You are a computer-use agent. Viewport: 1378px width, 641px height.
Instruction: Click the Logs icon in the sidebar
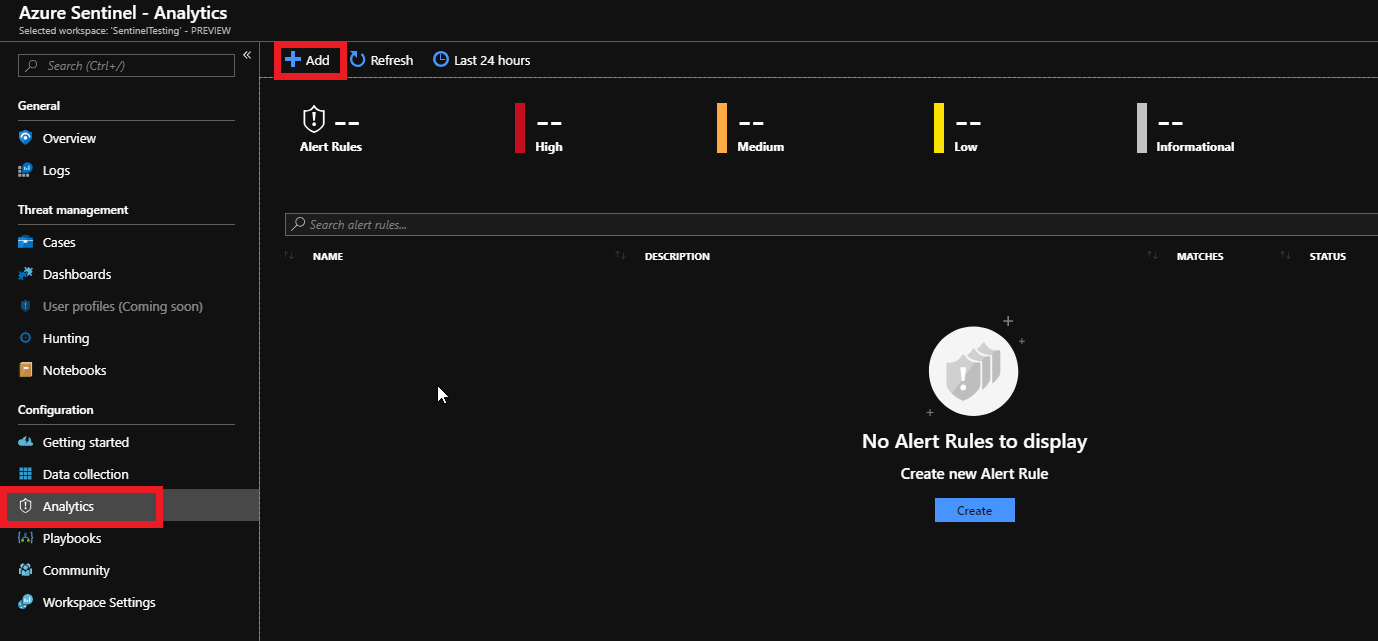click(26, 170)
